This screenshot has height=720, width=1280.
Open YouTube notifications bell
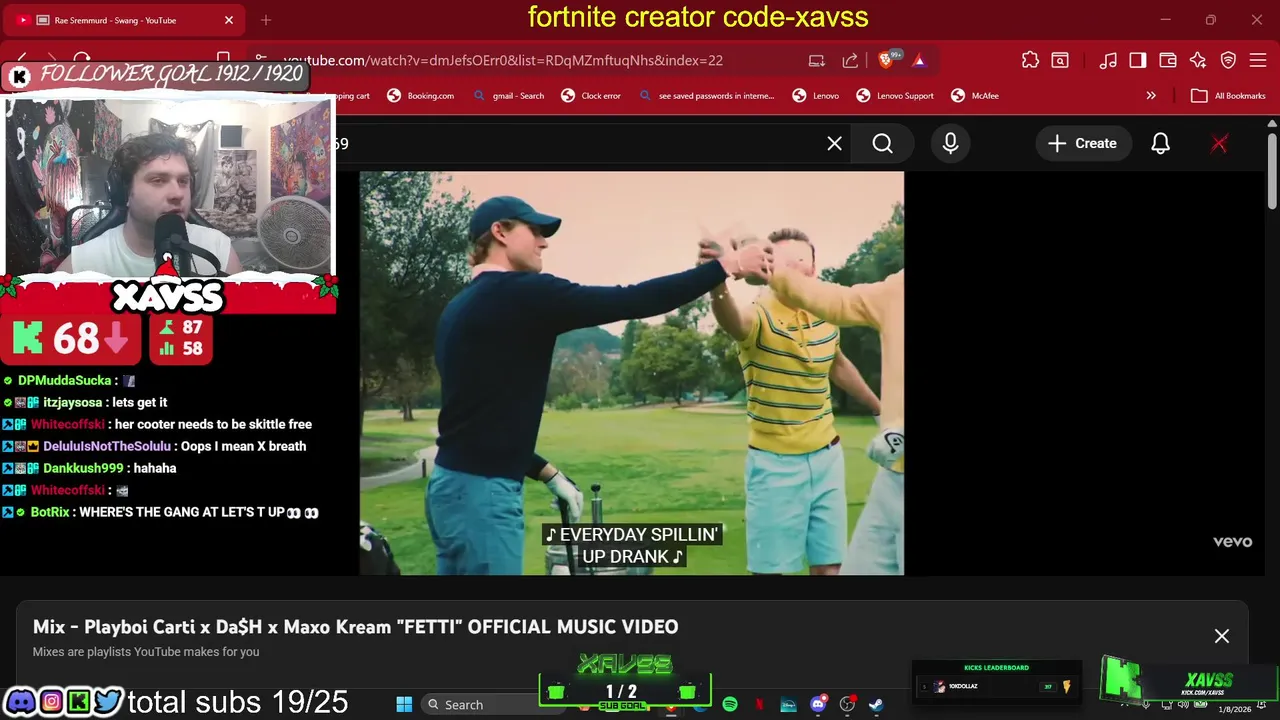click(1160, 143)
